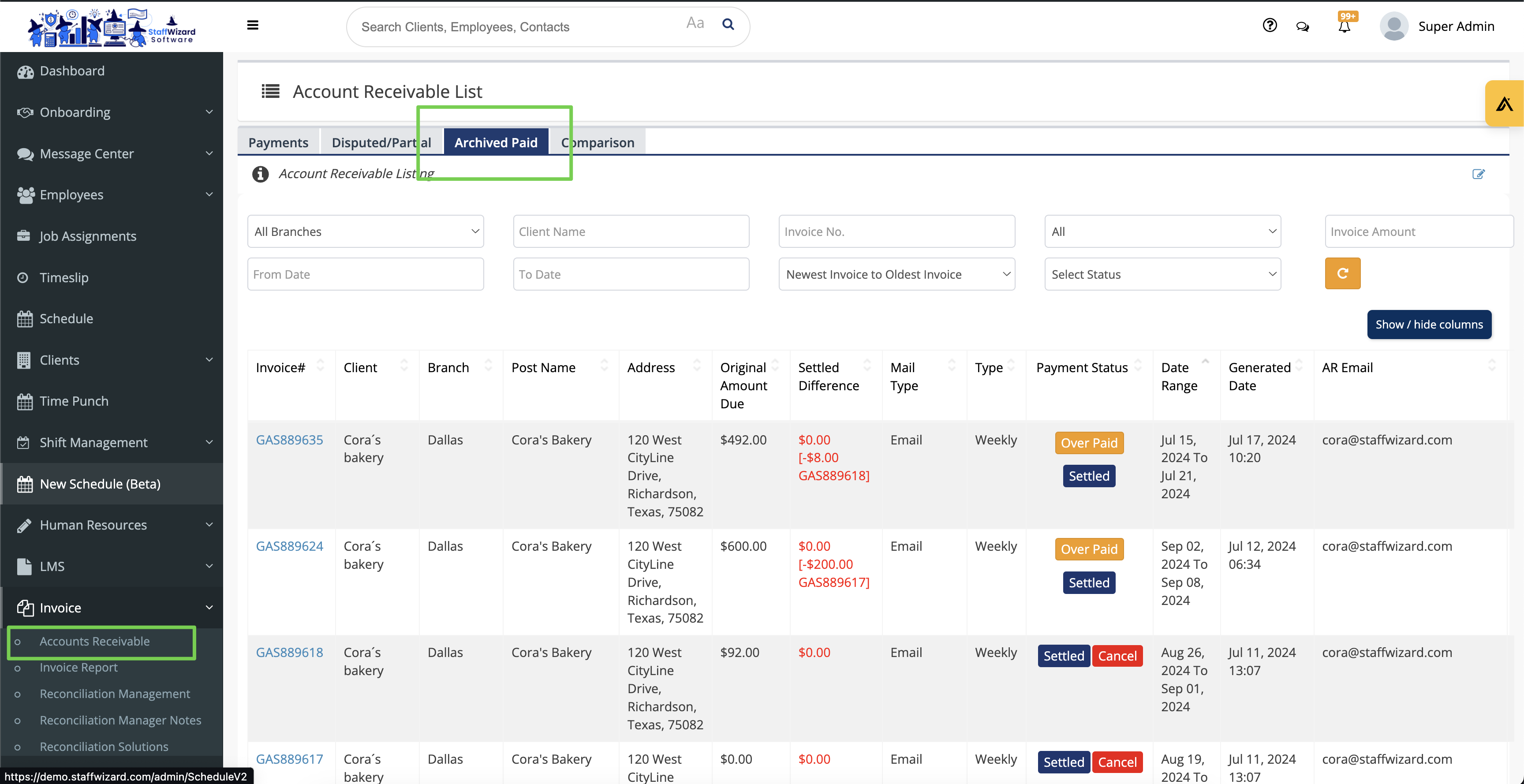The width and height of the screenshot is (1524, 784).
Task: Open the Select Status dropdown
Action: (x=1162, y=274)
